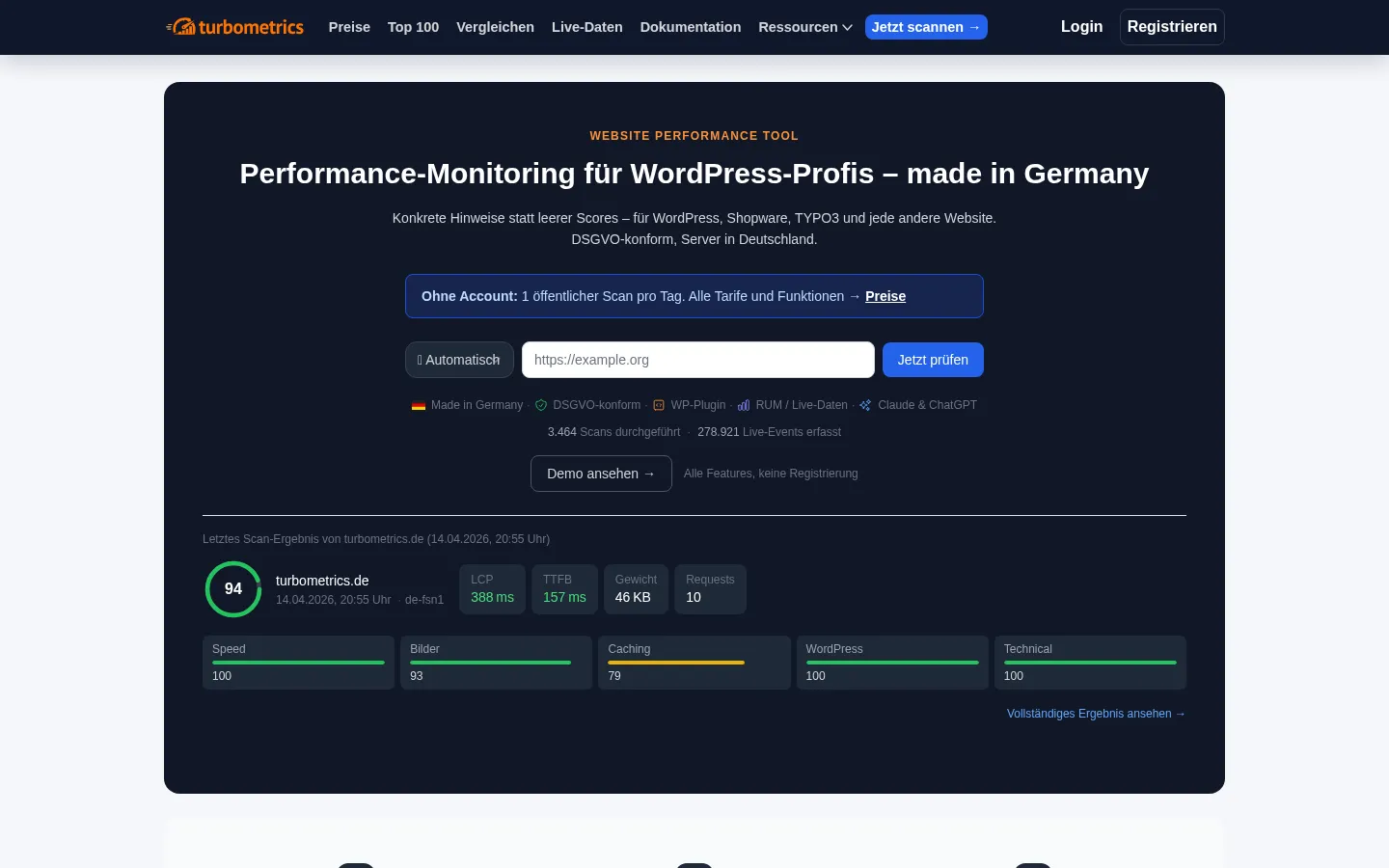Click the RUM / Live-Daten bar chart icon
Screen dimensions: 1389x868
pyautogui.click(x=744, y=405)
